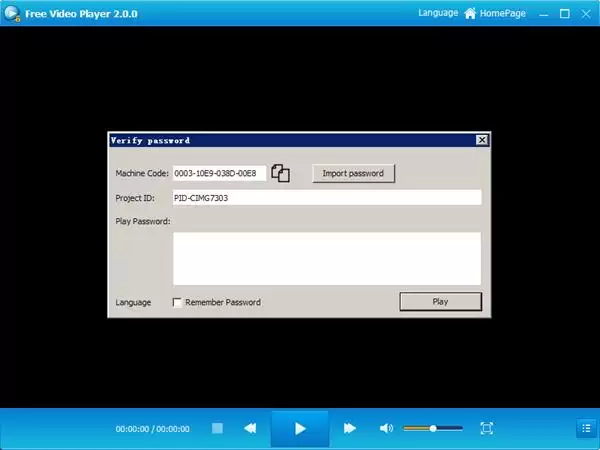Adjust the volume slider handle

point(433,428)
